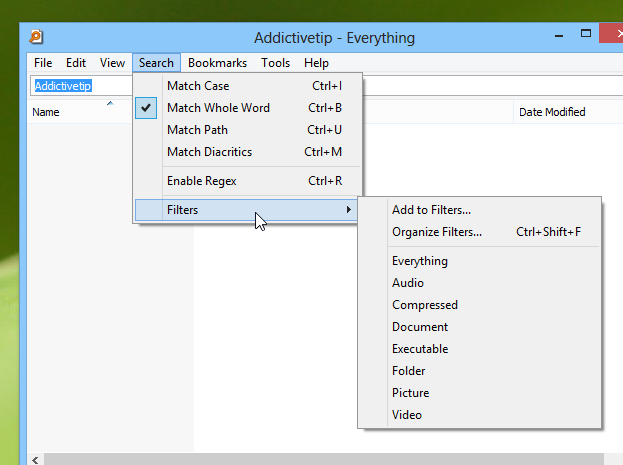Sort results by Date Modified column
The width and height of the screenshot is (623, 465).
tap(568, 112)
